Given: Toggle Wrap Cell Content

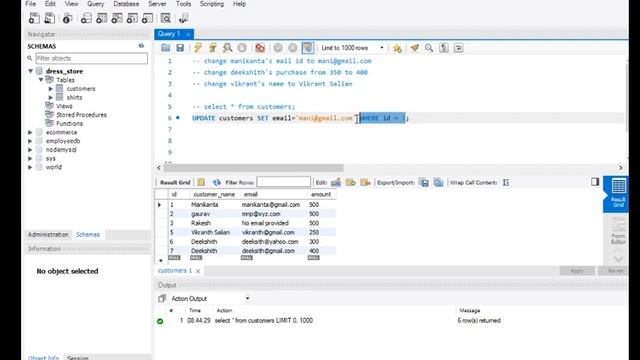Looking at the screenshot, I should pyautogui.click(x=506, y=182).
